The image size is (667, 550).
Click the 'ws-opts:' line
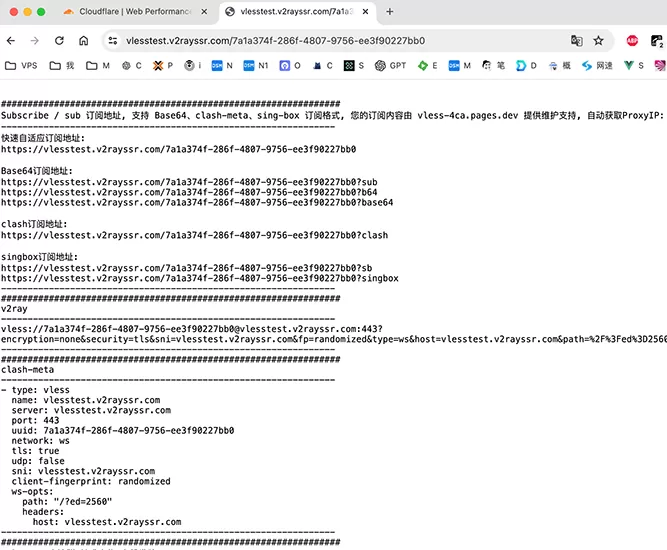[32, 492]
